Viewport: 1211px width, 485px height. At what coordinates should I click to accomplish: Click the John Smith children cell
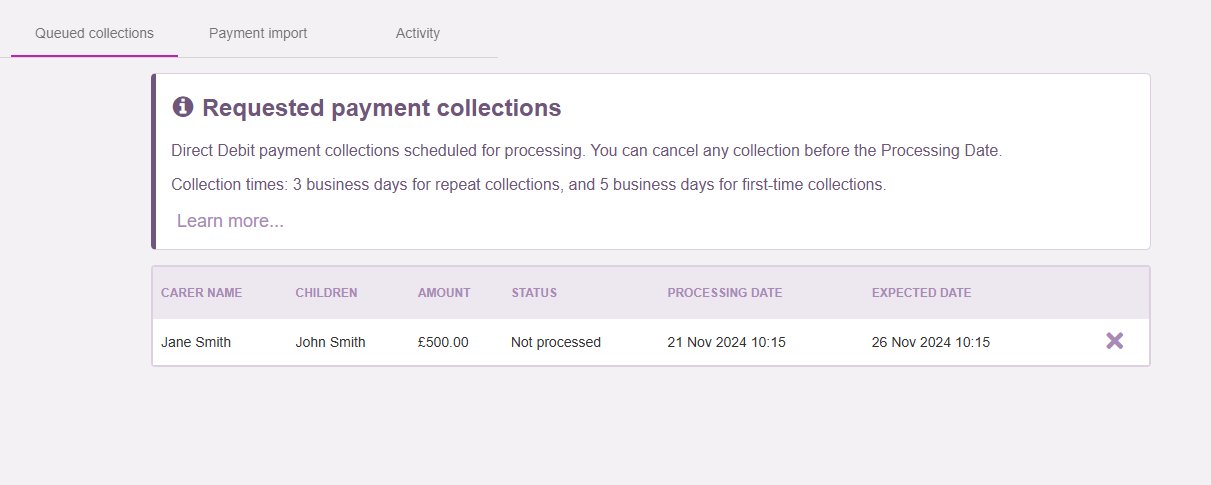click(x=330, y=342)
